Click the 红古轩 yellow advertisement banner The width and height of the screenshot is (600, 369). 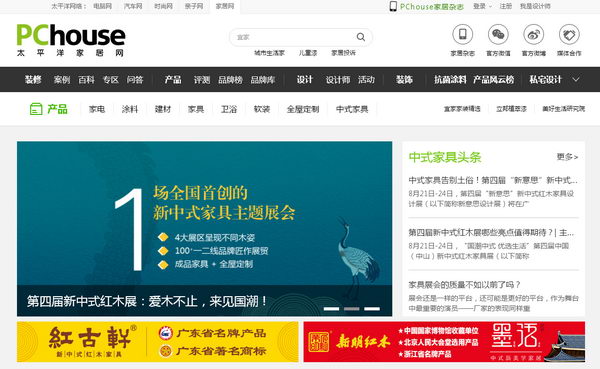(x=158, y=342)
